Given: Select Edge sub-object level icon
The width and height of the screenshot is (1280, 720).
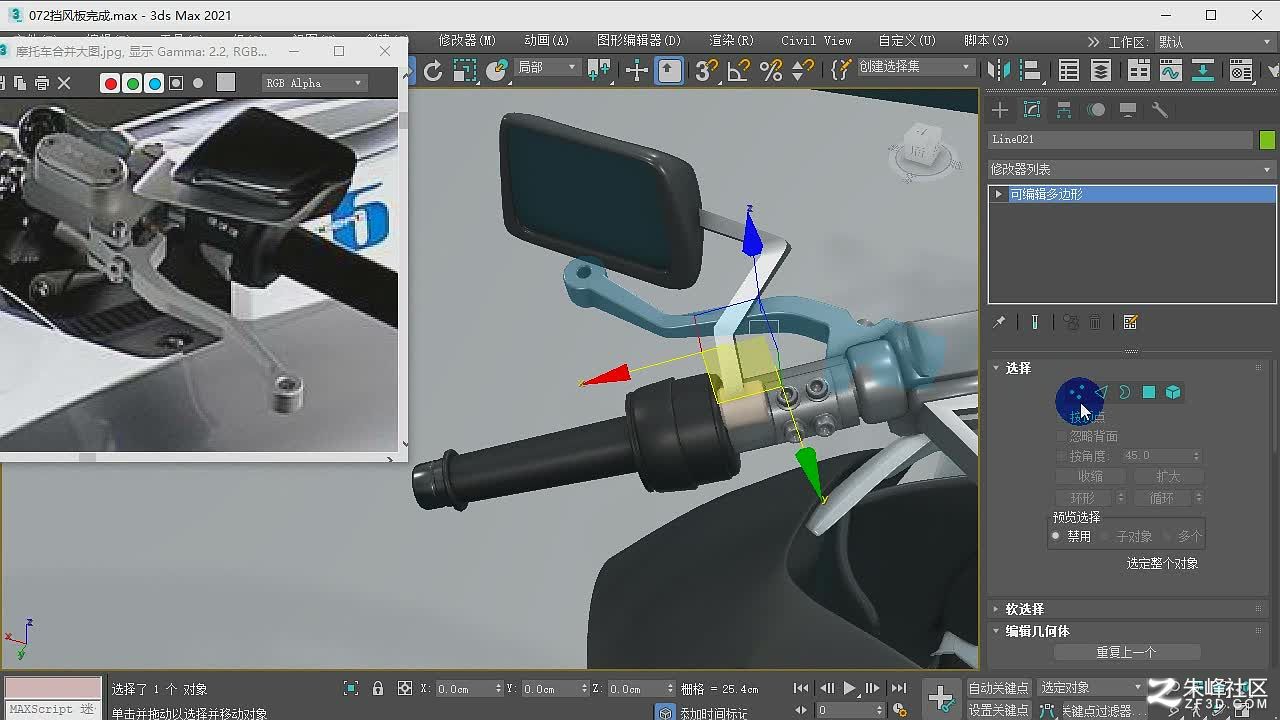Looking at the screenshot, I should 1101,392.
